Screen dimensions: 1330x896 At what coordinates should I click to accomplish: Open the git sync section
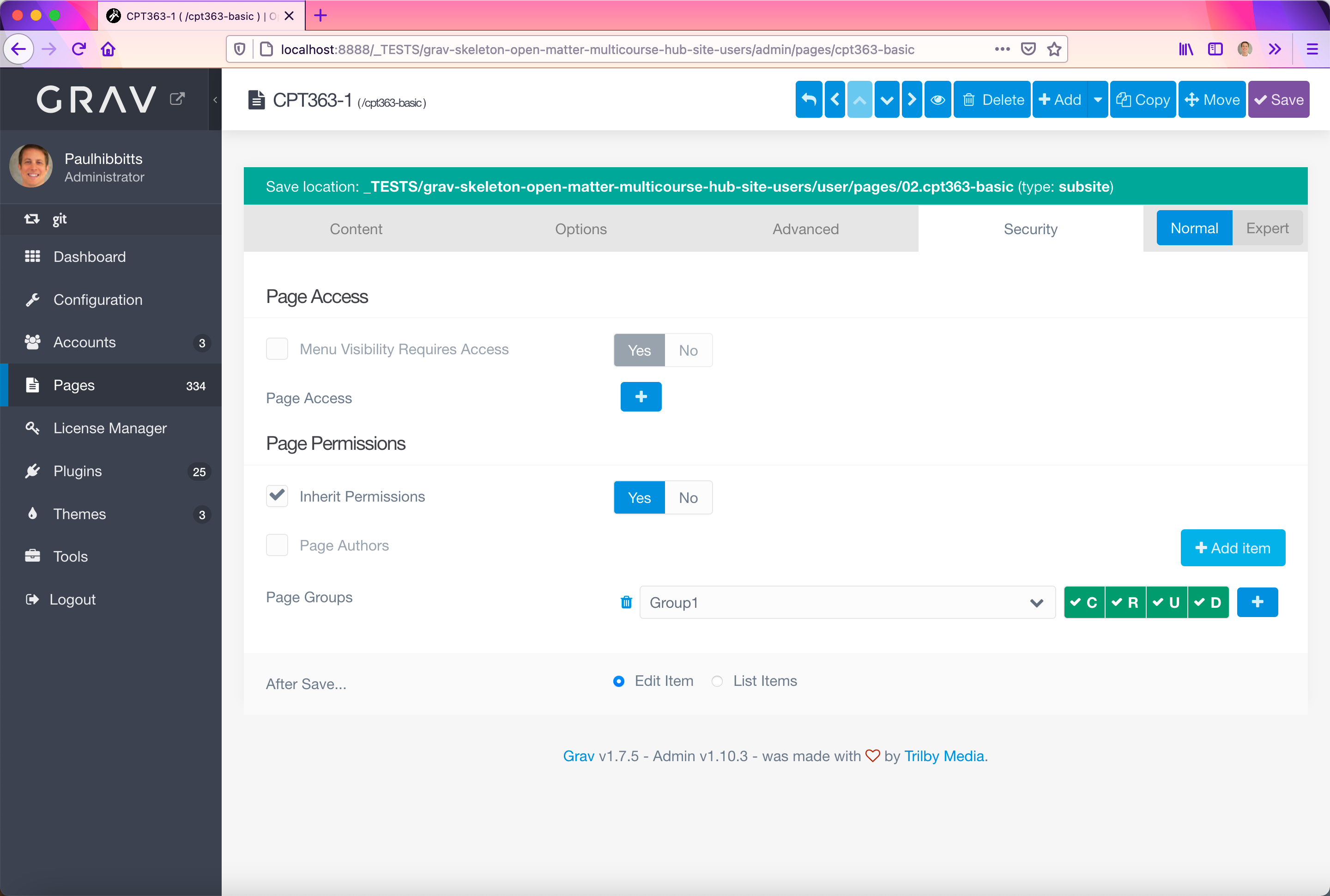(60, 219)
